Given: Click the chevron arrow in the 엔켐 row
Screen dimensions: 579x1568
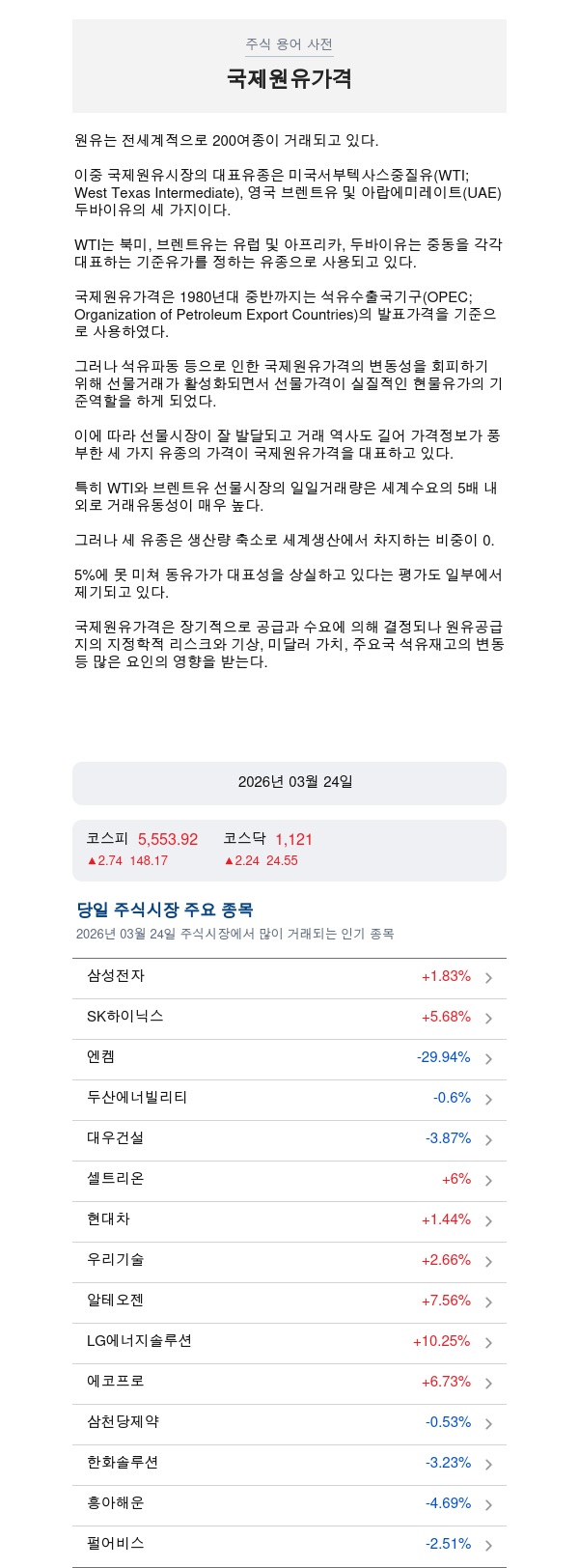Looking at the screenshot, I should click(x=488, y=1059).
